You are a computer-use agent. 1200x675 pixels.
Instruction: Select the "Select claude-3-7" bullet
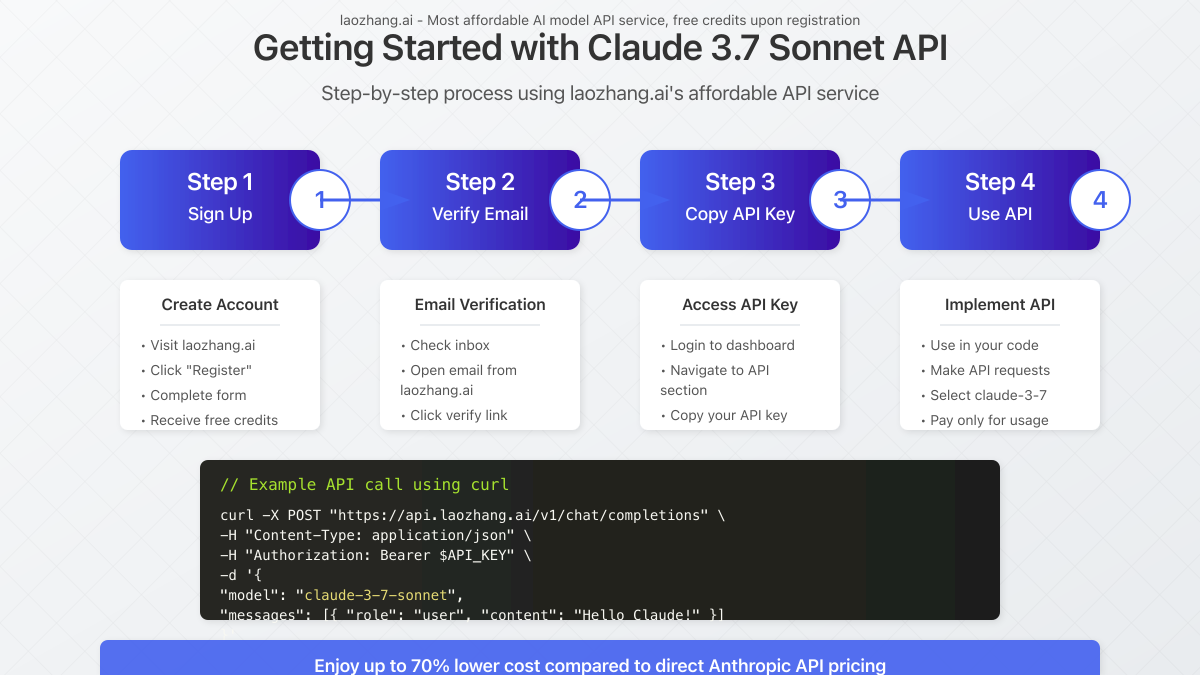pyautogui.click(x=983, y=395)
